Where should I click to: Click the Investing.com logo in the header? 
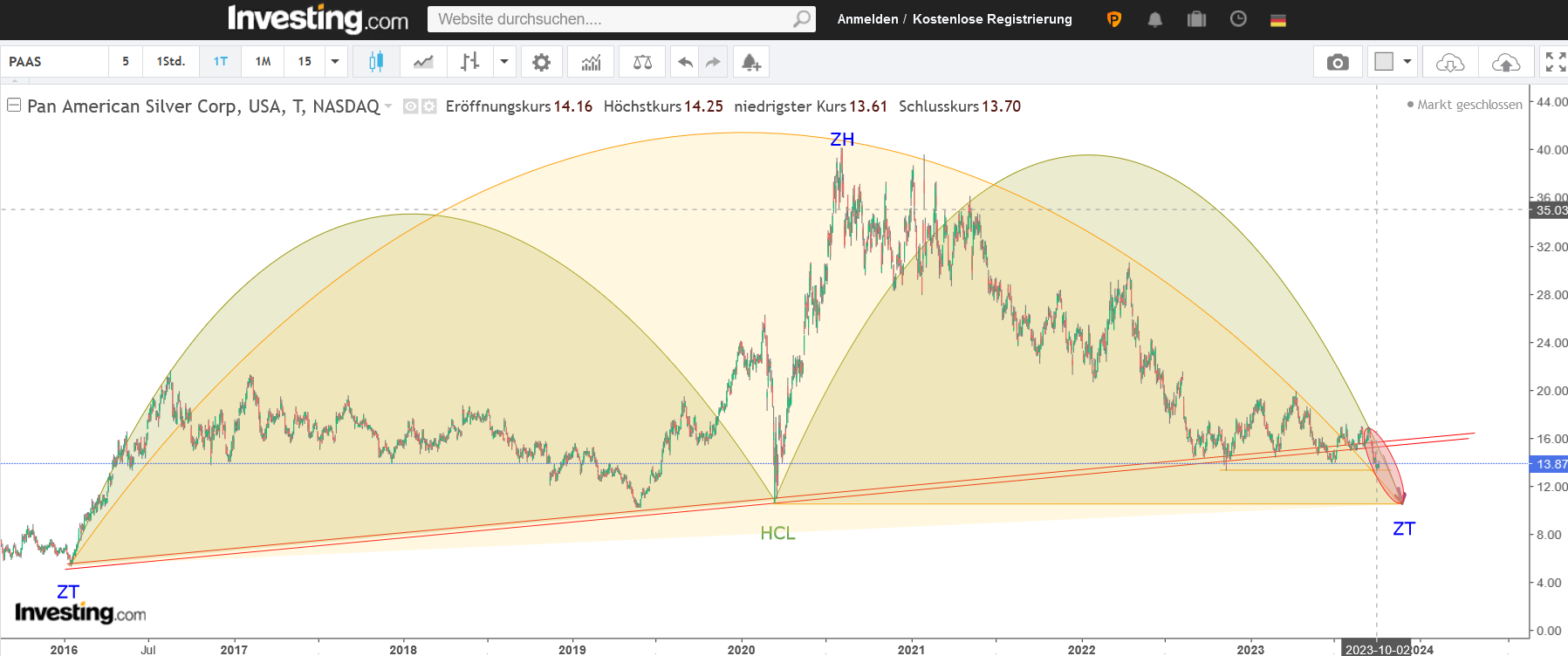pyautogui.click(x=318, y=19)
